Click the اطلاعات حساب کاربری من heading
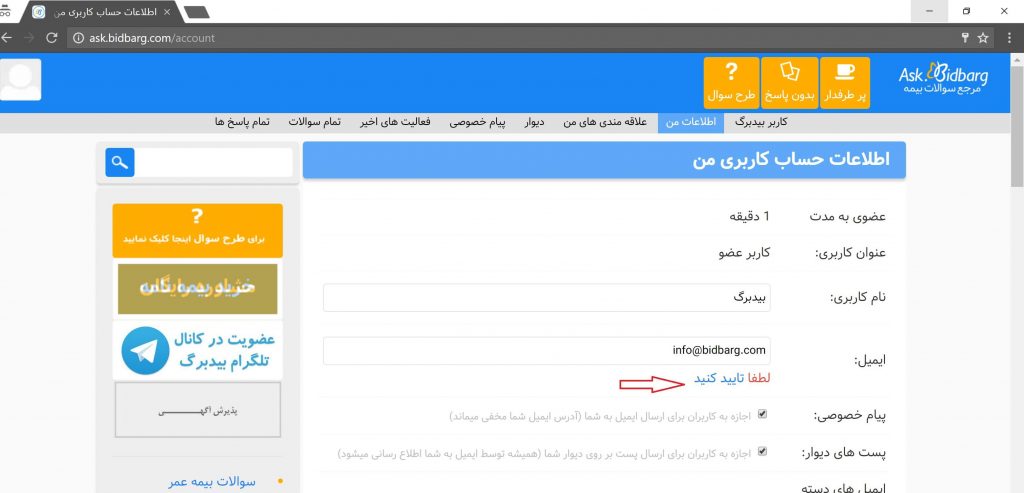 [791, 160]
